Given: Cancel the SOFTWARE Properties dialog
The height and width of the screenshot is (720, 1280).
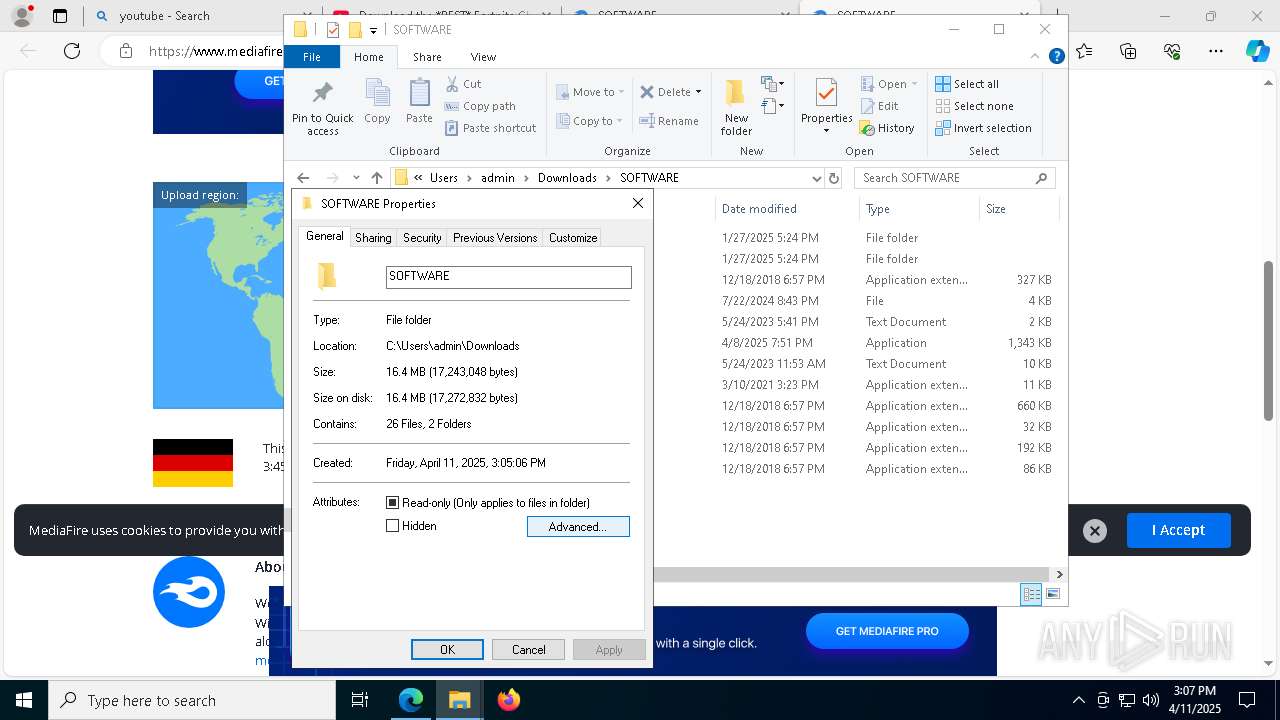Looking at the screenshot, I should pyautogui.click(x=528, y=650).
